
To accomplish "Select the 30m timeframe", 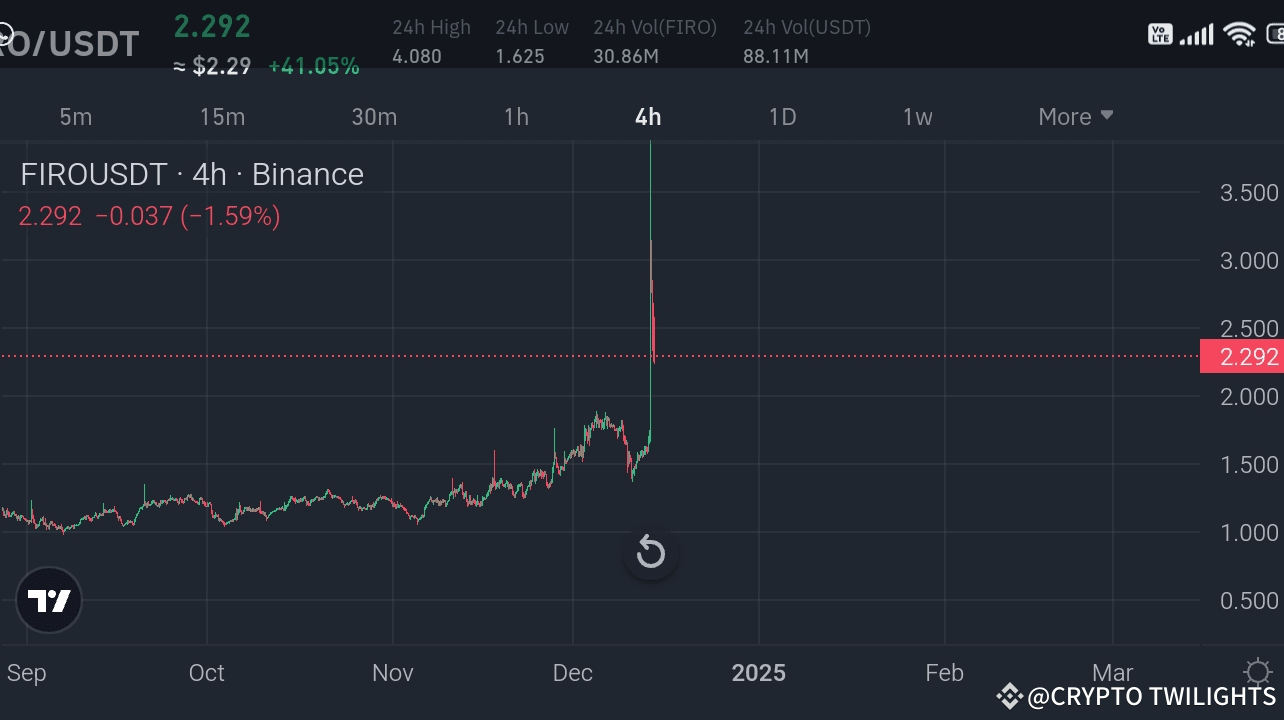I will tap(374, 116).
